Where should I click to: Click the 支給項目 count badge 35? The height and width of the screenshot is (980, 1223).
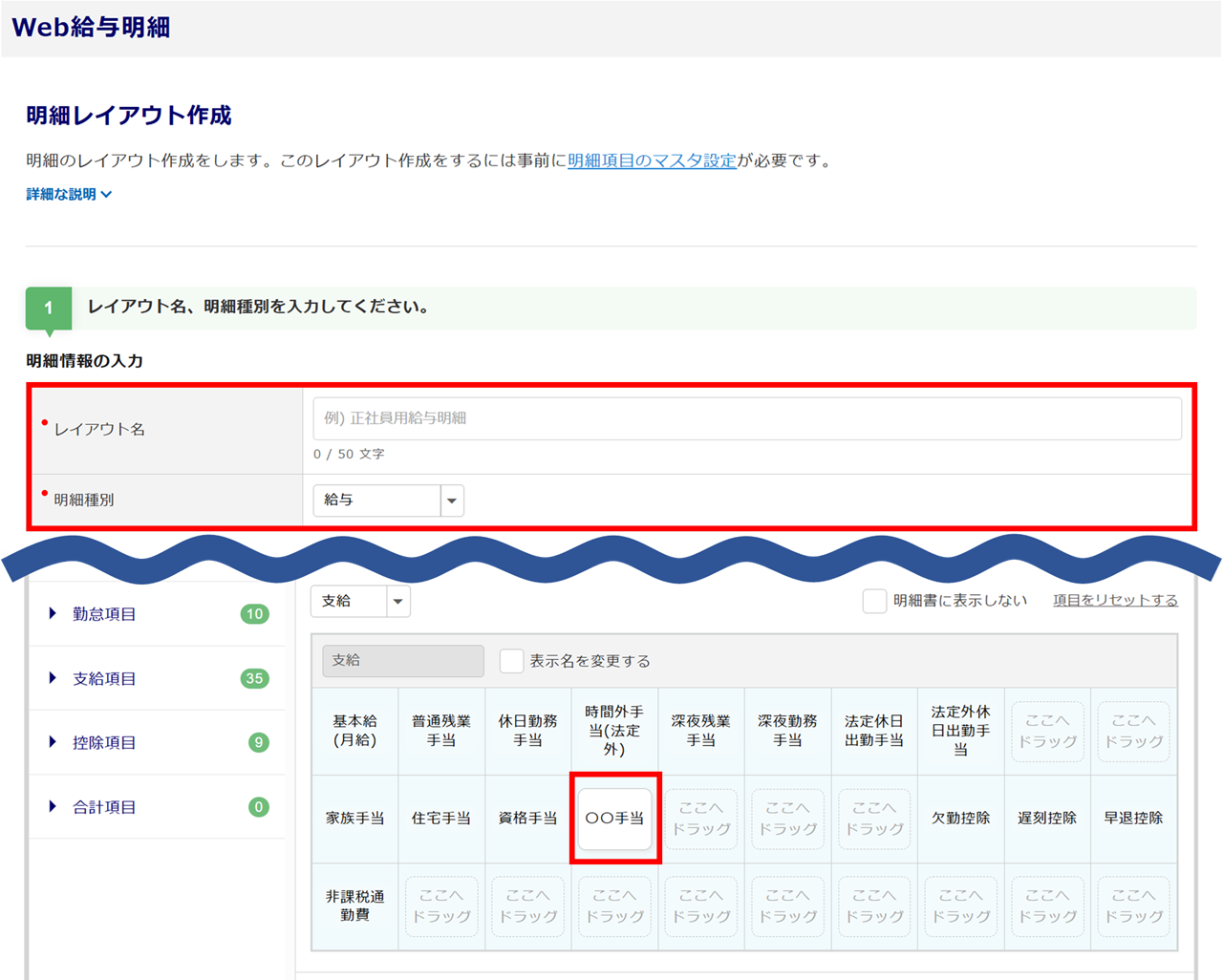pos(254,679)
